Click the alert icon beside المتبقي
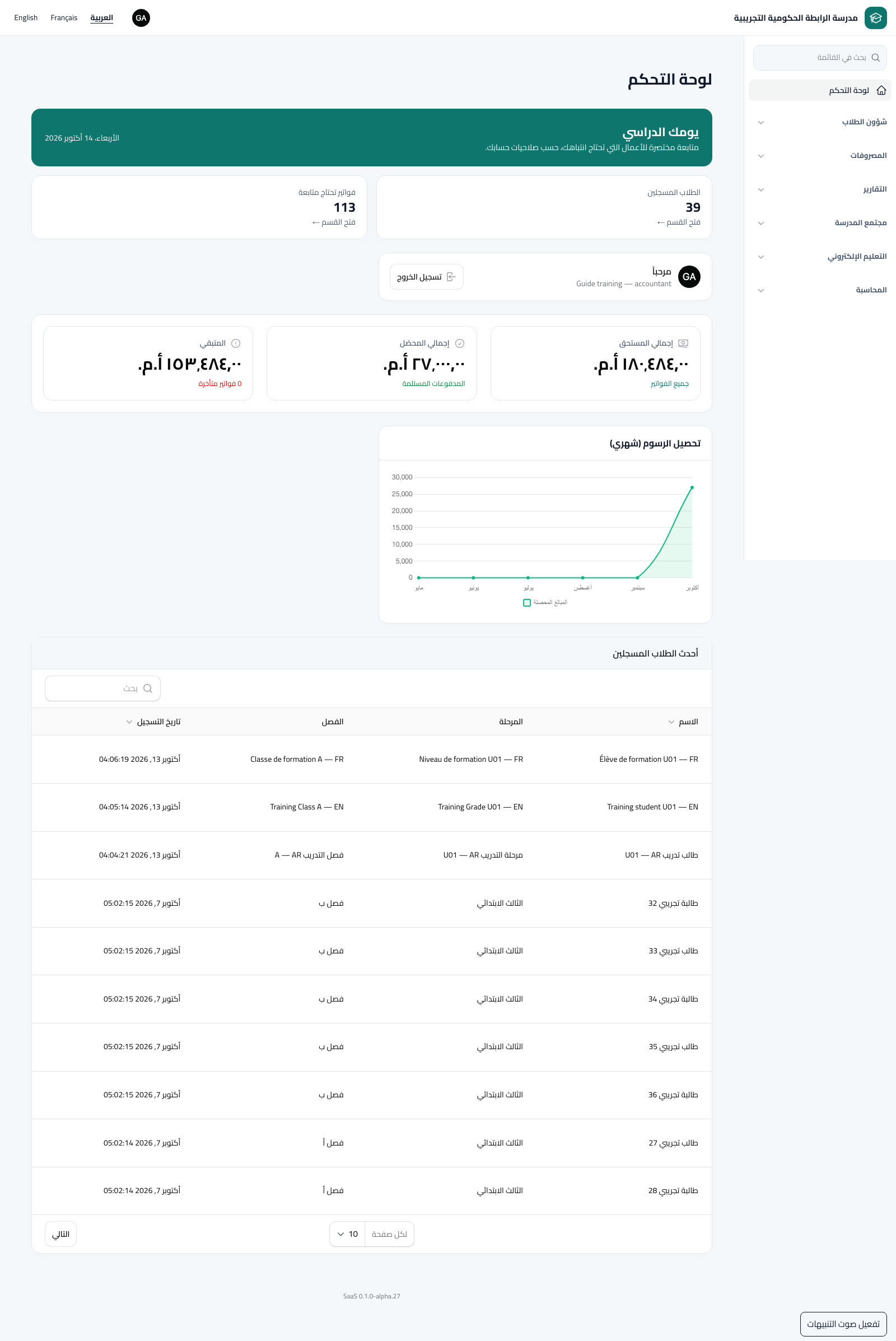This screenshot has width=896, height=1341. click(235, 343)
